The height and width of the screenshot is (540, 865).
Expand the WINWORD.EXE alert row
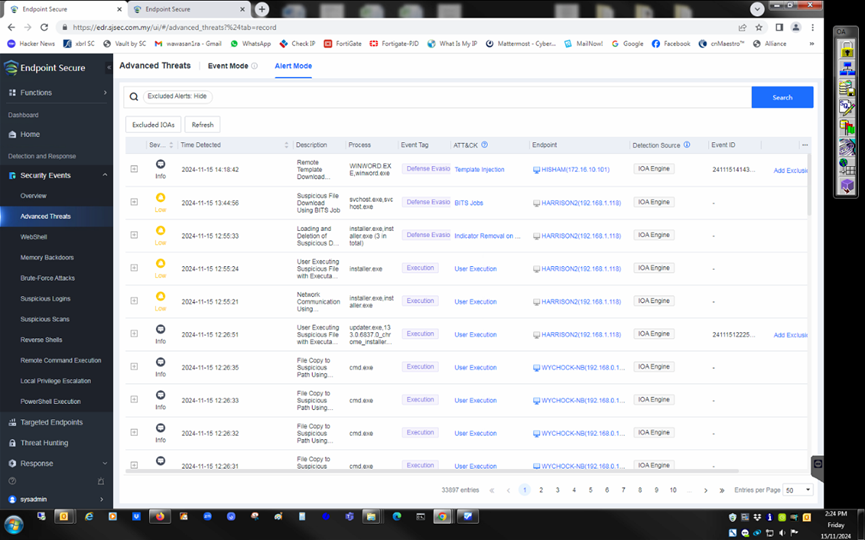[x=134, y=169]
